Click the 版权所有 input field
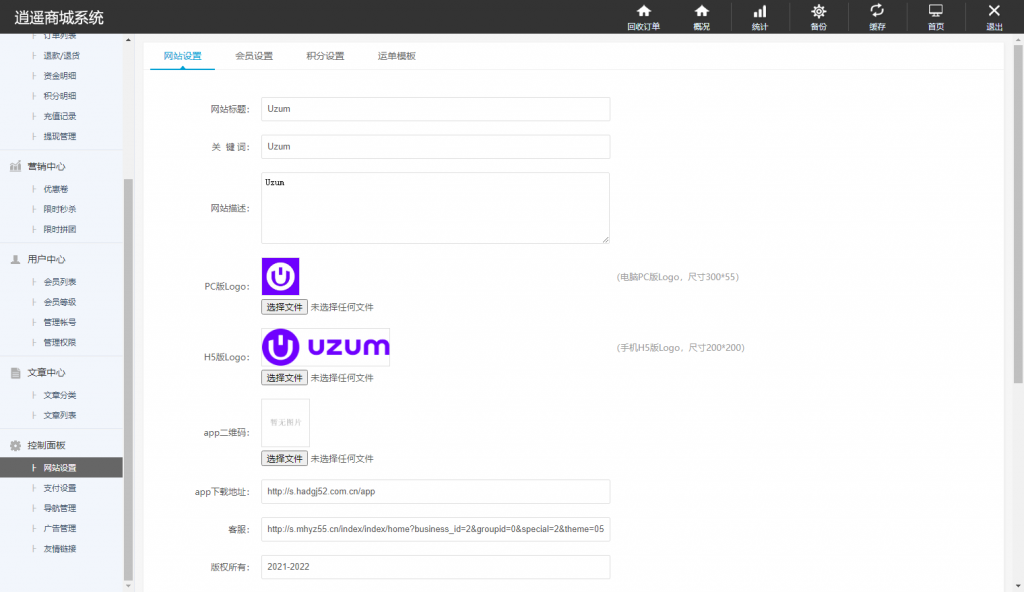The image size is (1024, 592). click(436, 567)
